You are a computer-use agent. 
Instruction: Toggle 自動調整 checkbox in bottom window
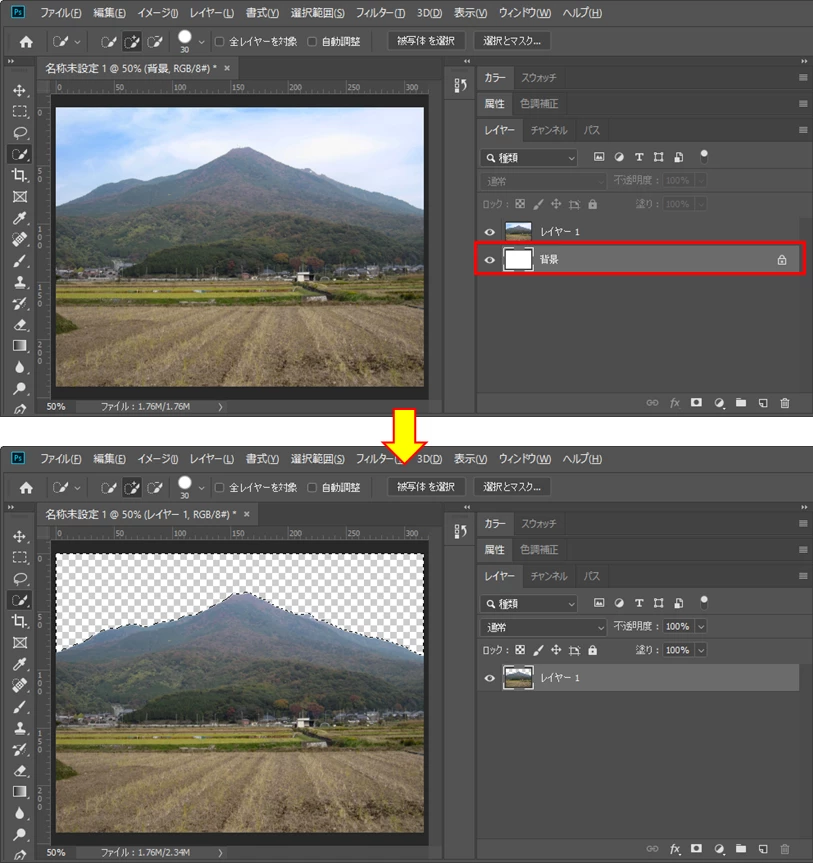(312, 488)
